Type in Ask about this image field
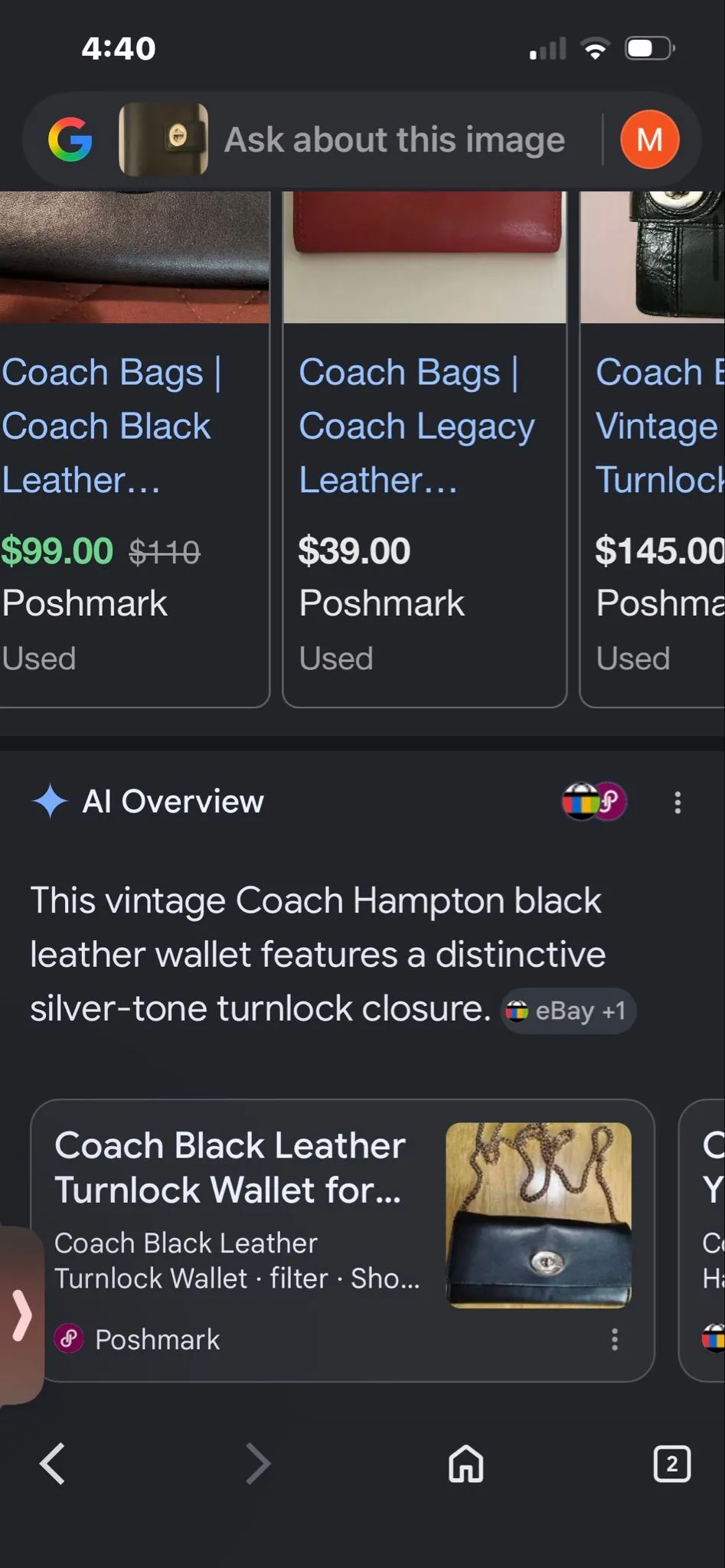The height and width of the screenshot is (1568, 725). pyautogui.click(x=394, y=140)
